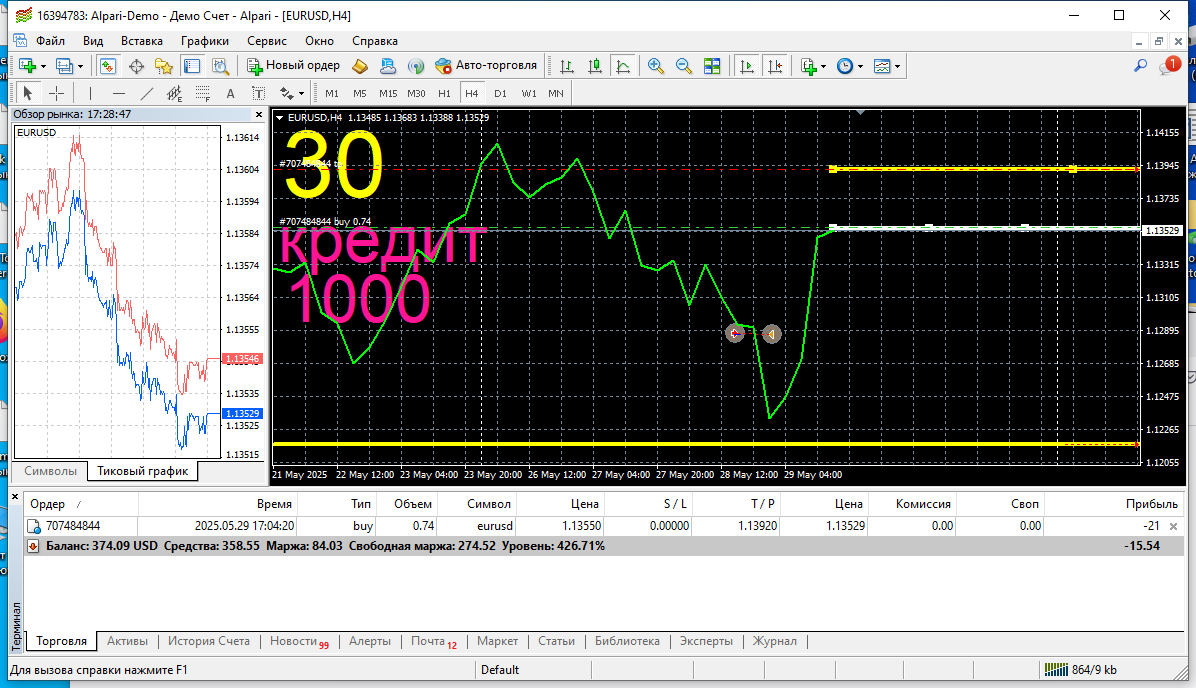The width and height of the screenshot is (1196, 688).
Task: Click order number 707484844 in the trade row
Action: [73, 526]
